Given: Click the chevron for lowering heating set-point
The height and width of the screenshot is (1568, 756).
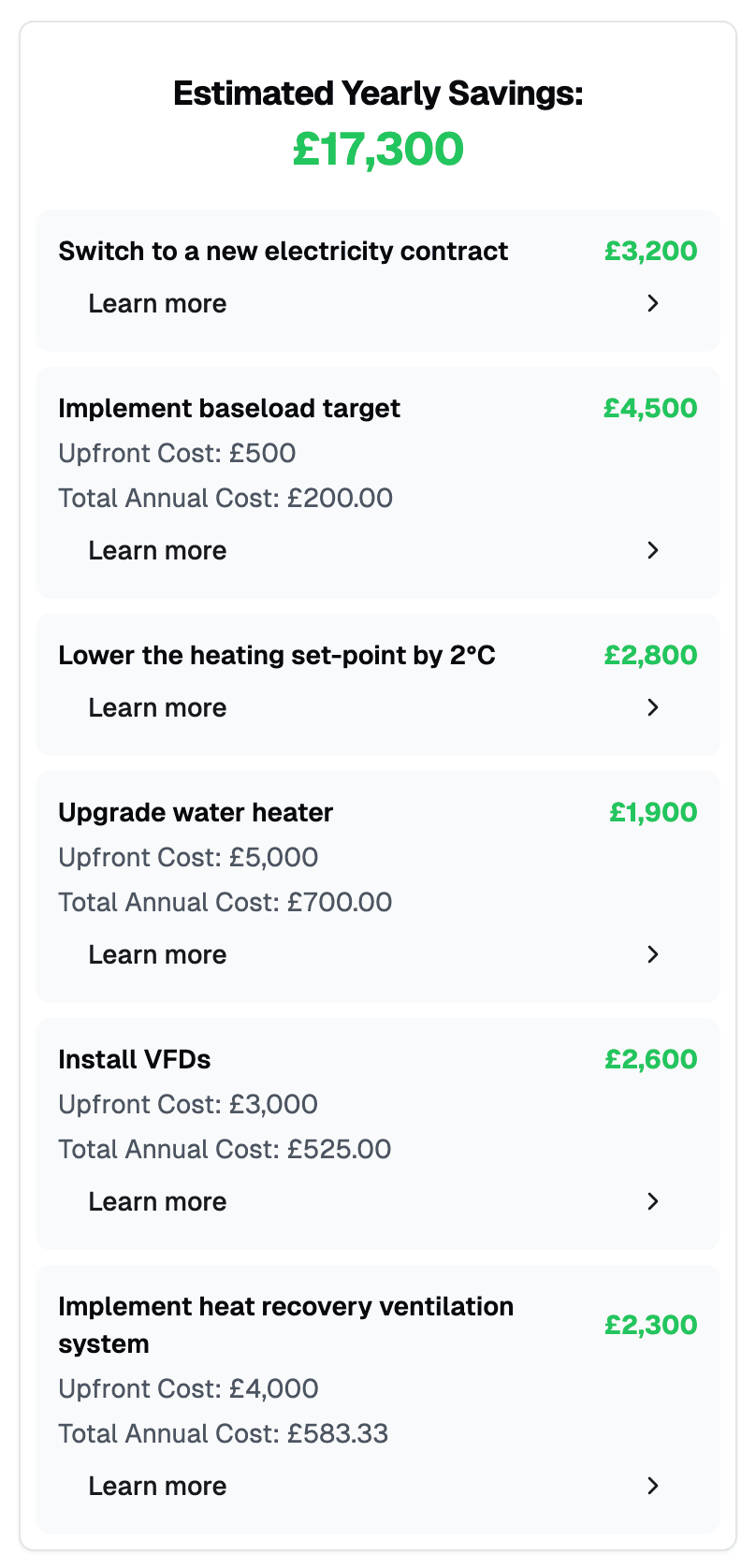Looking at the screenshot, I should [x=653, y=707].
